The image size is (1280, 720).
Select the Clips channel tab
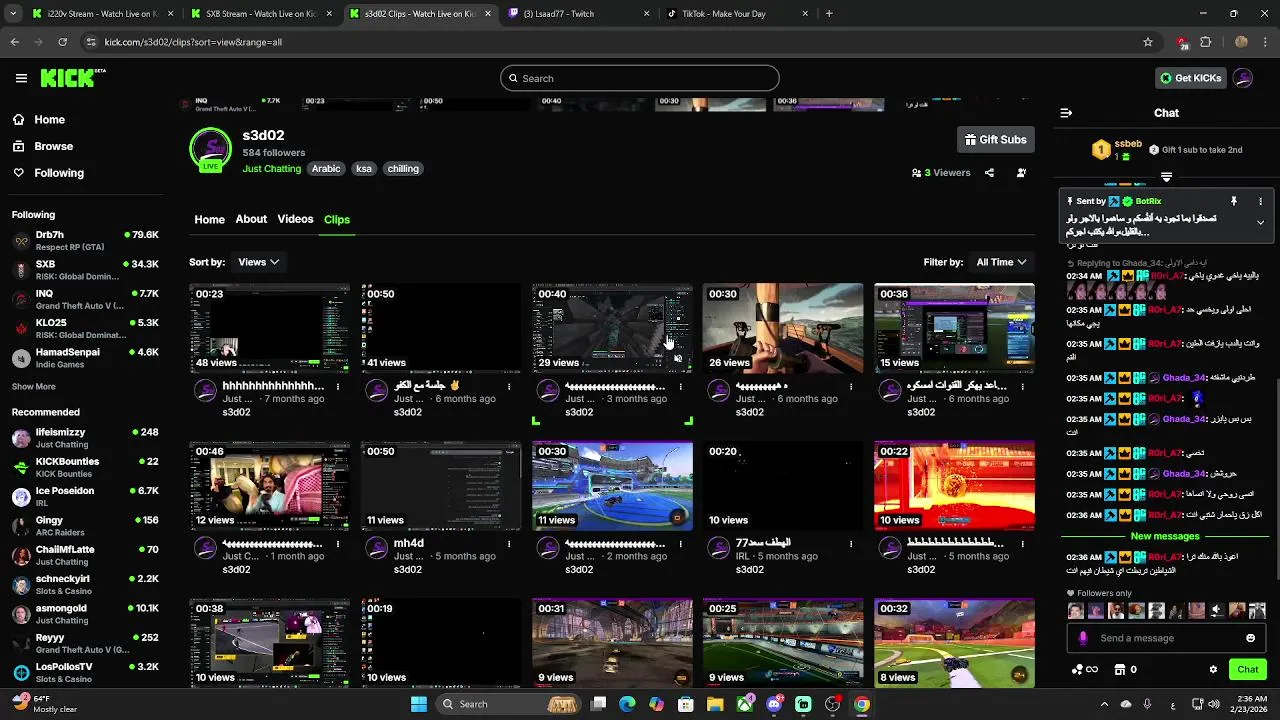(x=337, y=219)
